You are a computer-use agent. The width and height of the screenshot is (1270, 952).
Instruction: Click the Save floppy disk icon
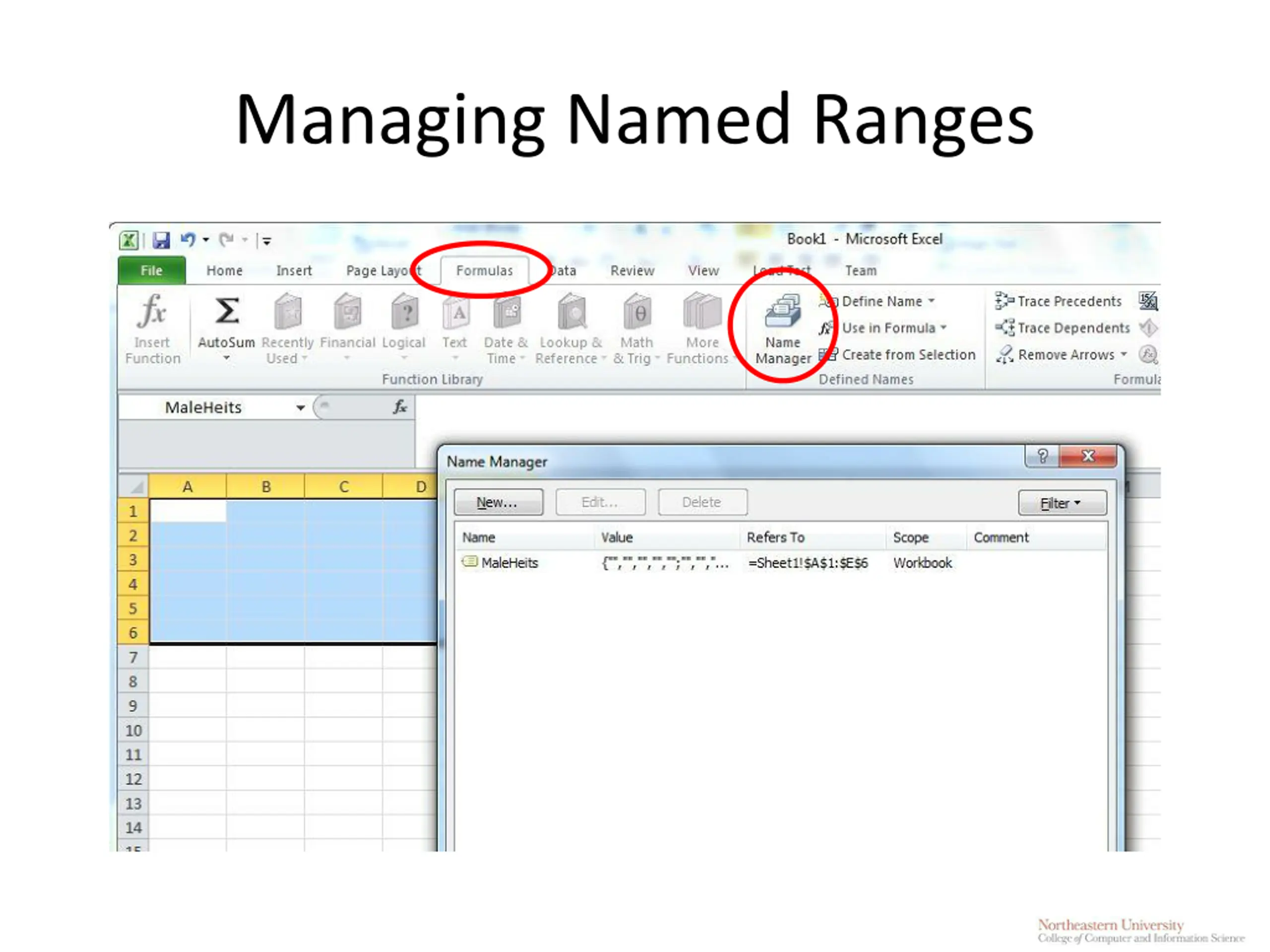pos(161,240)
